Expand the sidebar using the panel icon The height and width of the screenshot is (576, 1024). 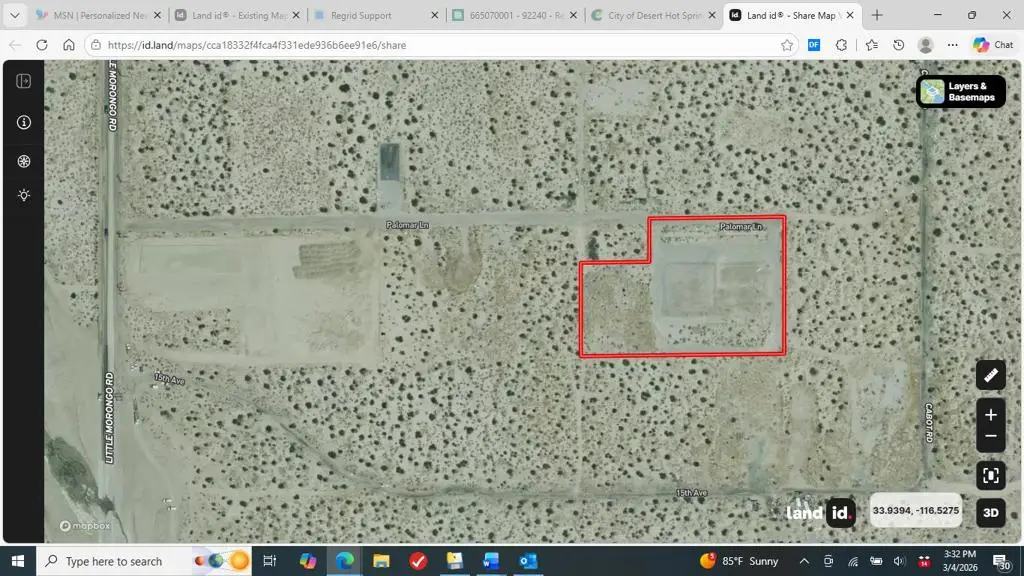(23, 81)
